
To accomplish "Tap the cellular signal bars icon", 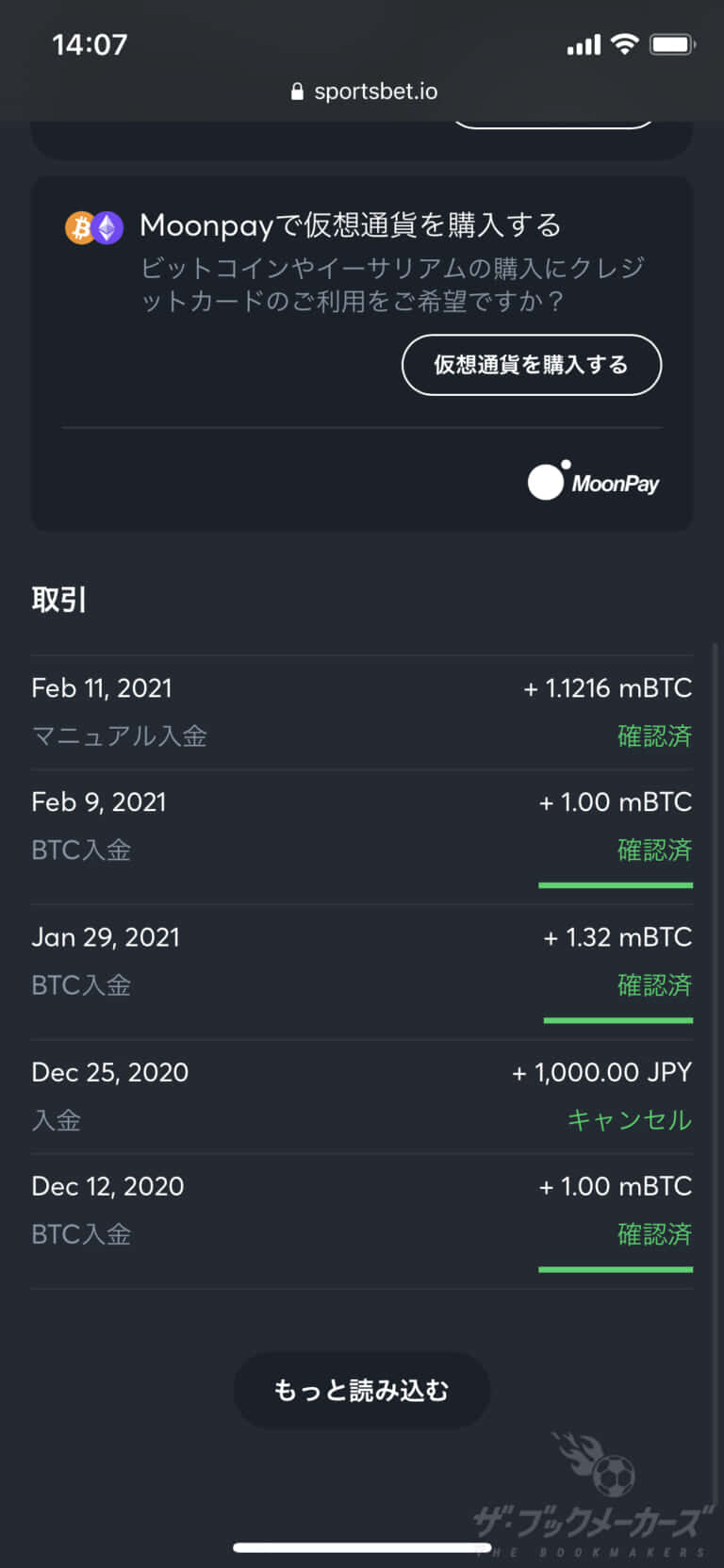I will [x=584, y=44].
